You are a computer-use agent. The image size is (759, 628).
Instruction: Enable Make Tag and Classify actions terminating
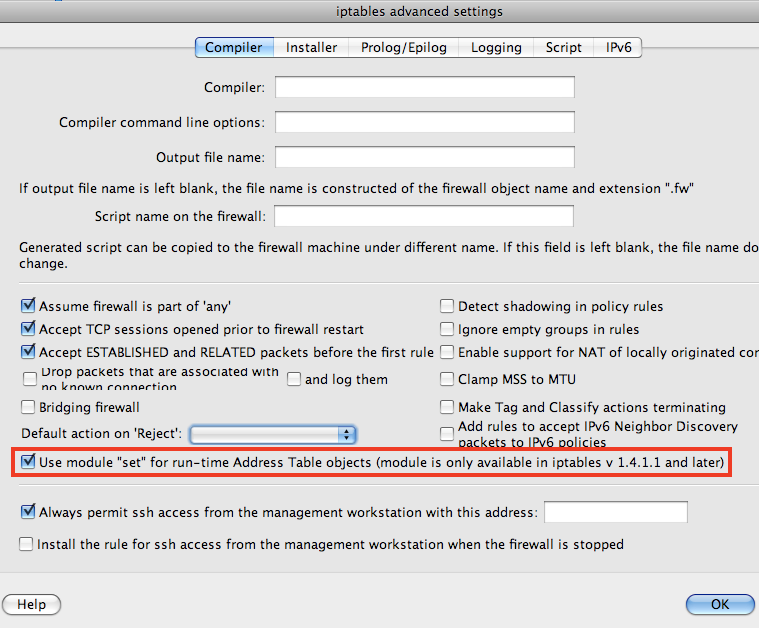pyautogui.click(x=447, y=407)
